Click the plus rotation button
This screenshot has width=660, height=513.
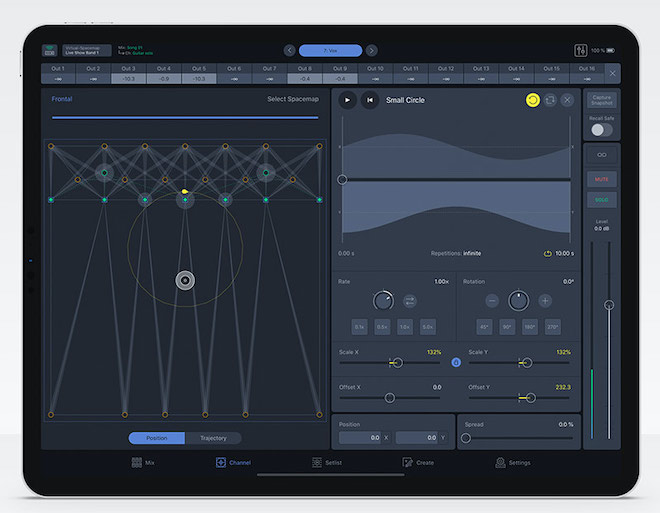545,300
